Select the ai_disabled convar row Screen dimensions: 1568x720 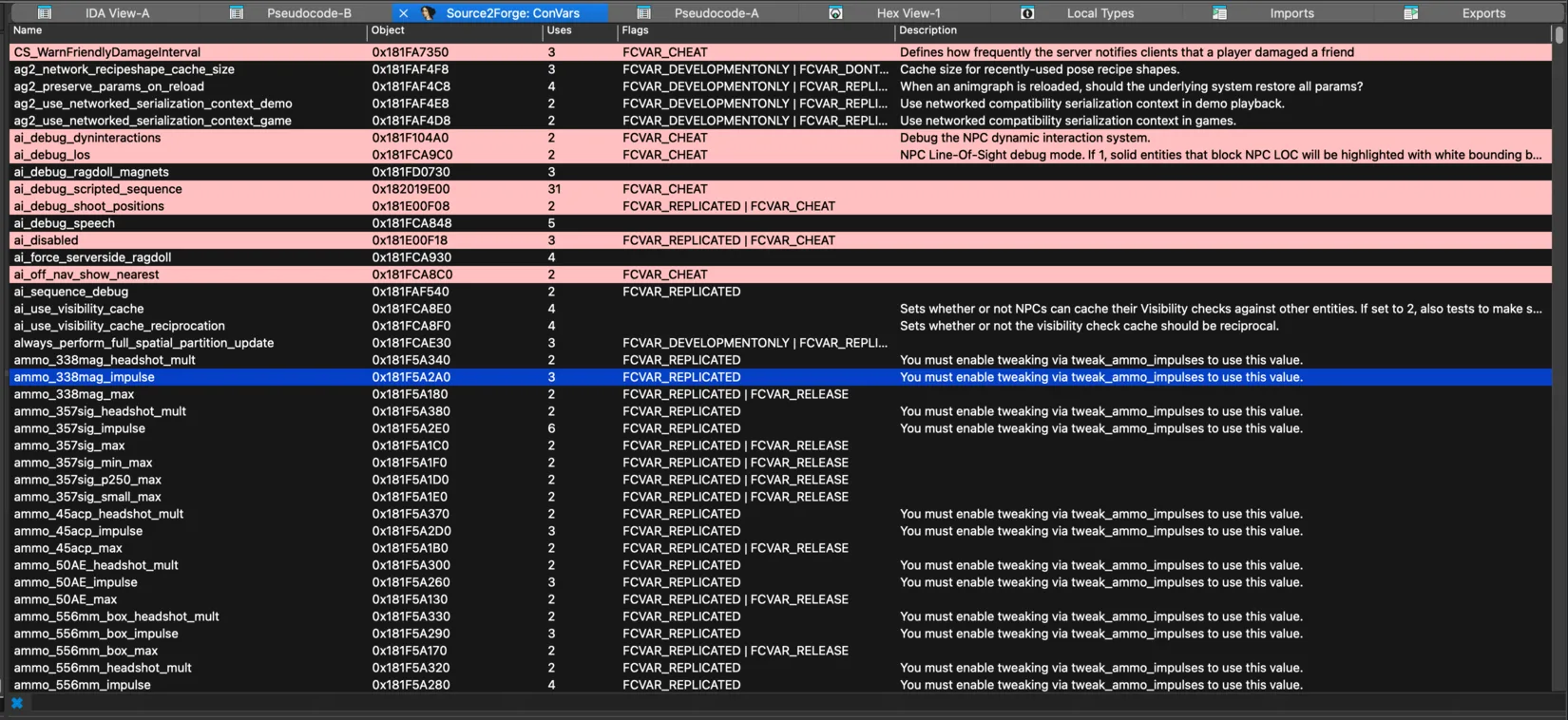[x=780, y=240]
